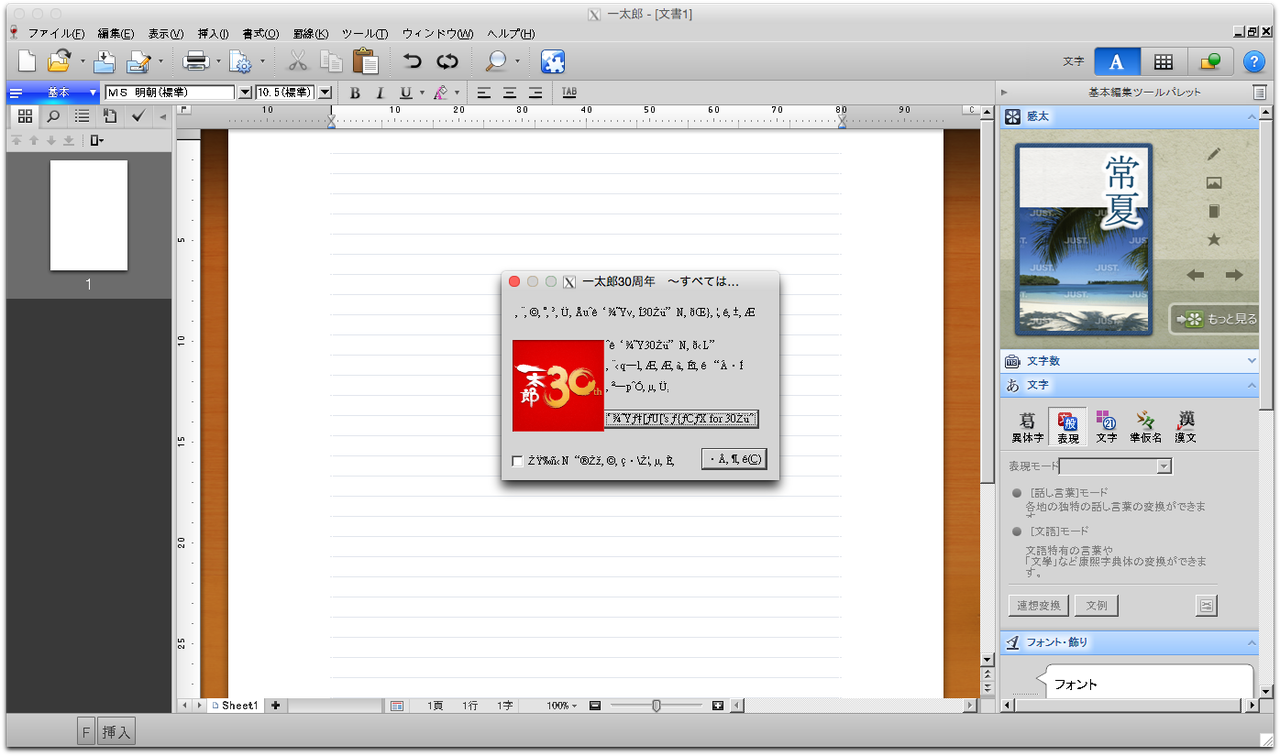Apply right text alignment
This screenshot has width=1280, height=756.
coord(536,92)
